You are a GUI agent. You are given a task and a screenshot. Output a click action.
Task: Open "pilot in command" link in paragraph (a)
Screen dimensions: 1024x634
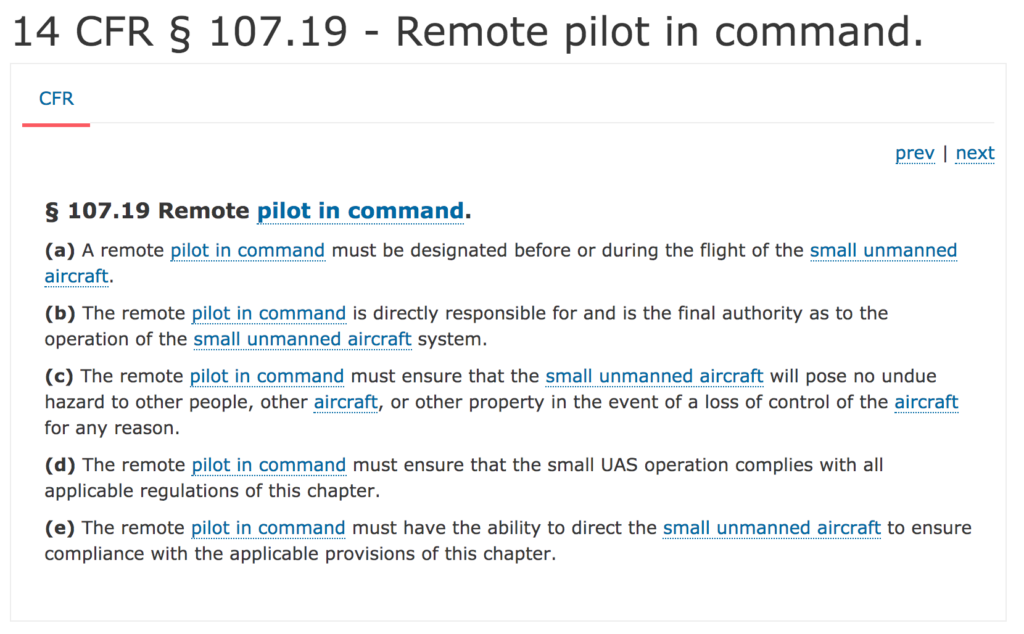[247, 250]
